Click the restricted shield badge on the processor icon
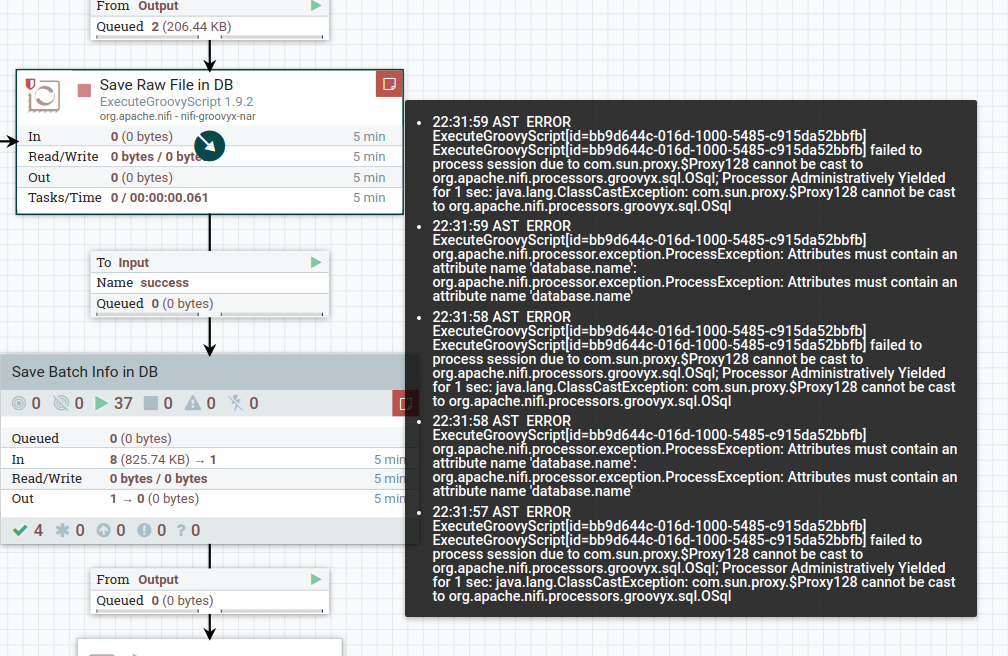Screen dimensions: 1008x656 click(x=30, y=84)
